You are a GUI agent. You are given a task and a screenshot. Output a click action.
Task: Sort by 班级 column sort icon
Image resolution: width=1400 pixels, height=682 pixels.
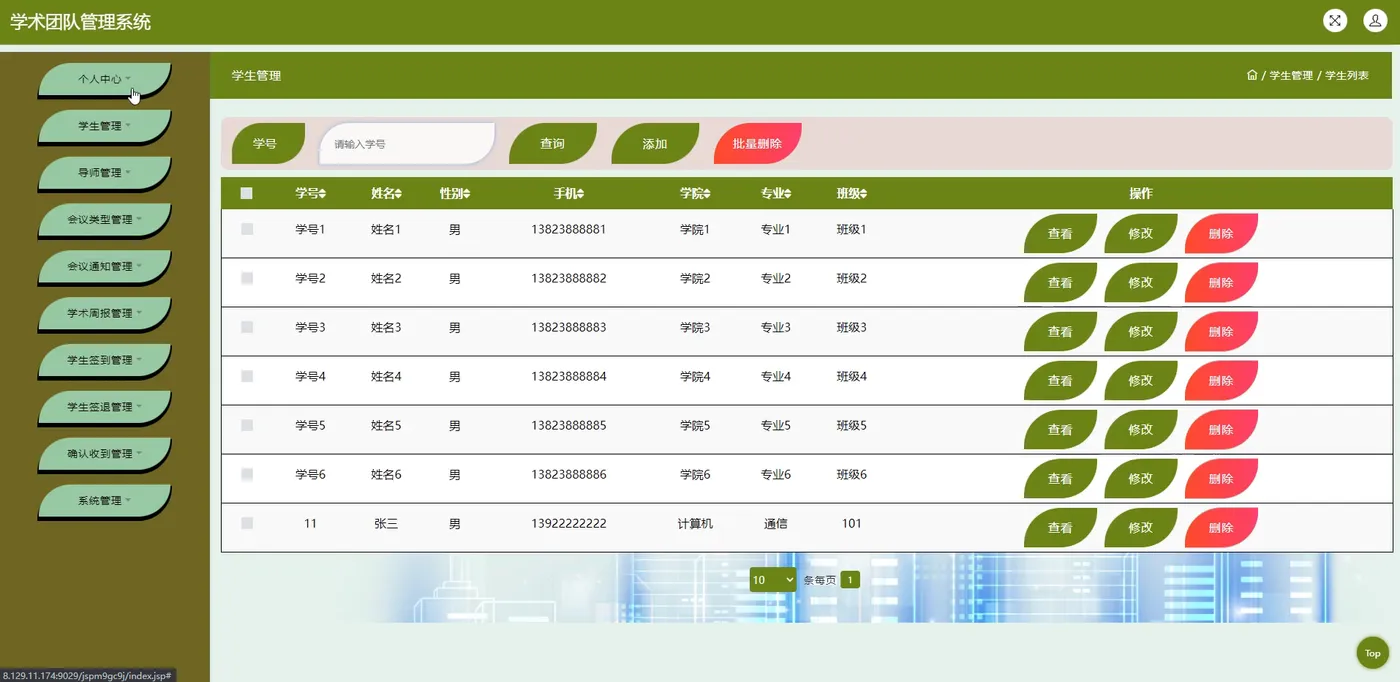863,194
